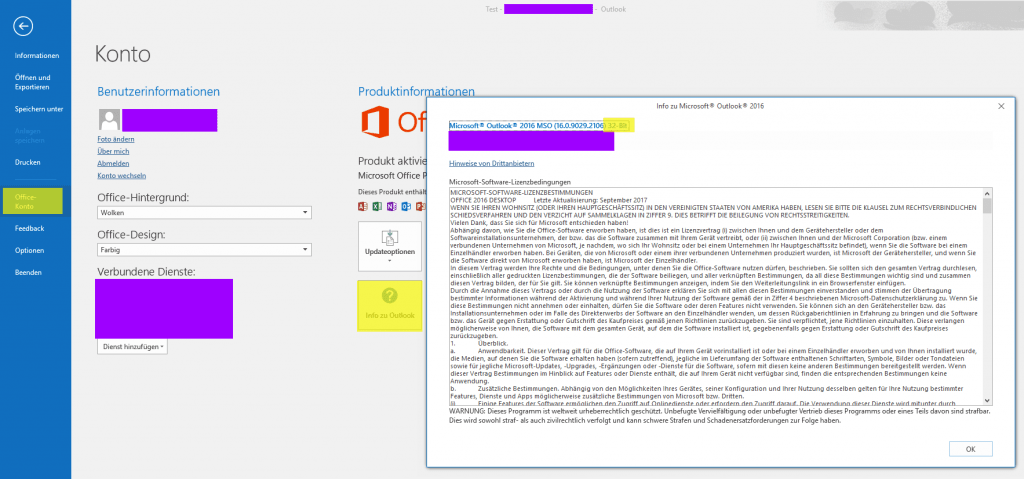Click the WARNUNG copyright notice text
Image resolution: width=1024 pixels, height=479 pixels.
pos(720,416)
